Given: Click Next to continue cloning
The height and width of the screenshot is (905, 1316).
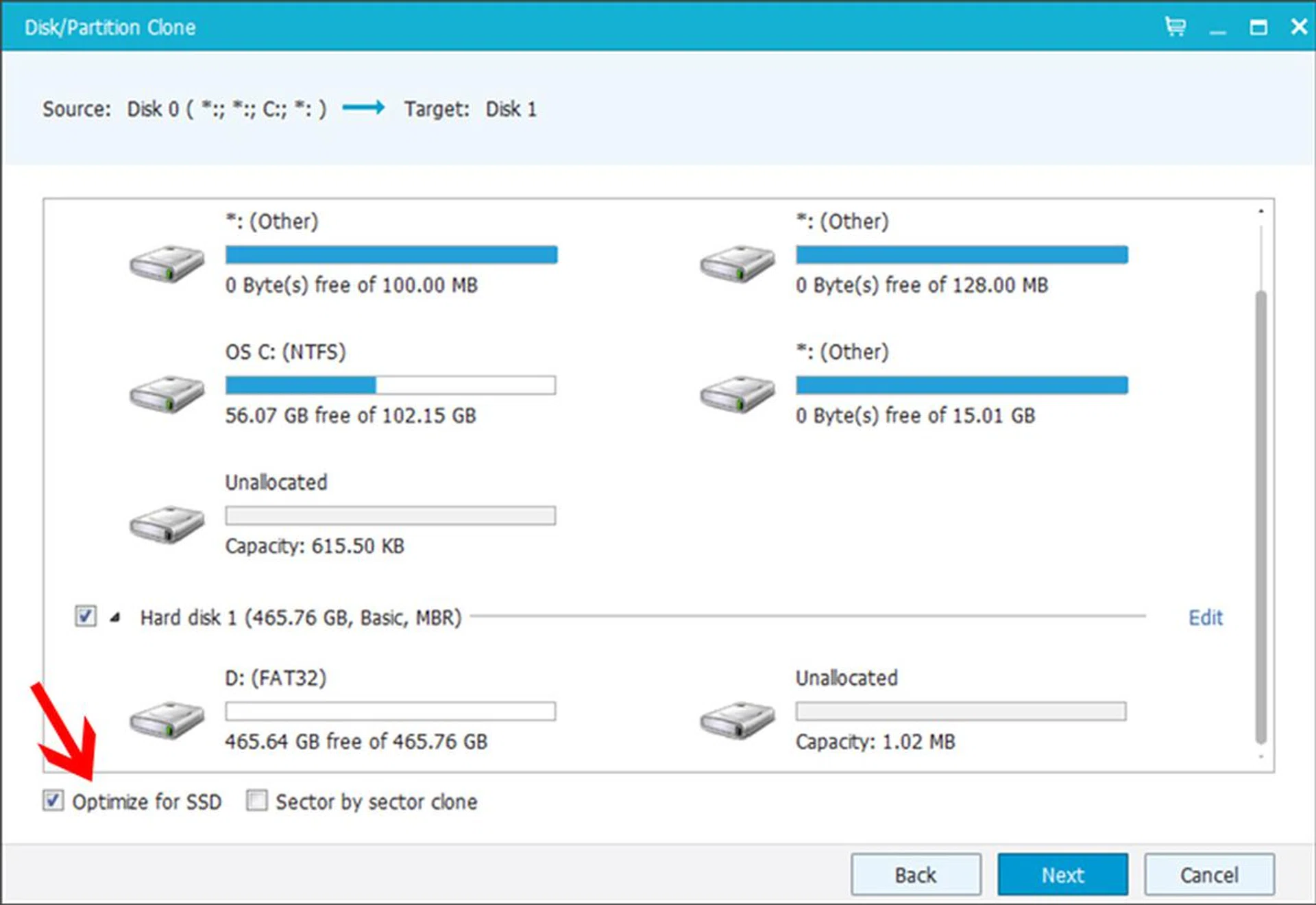Looking at the screenshot, I should pos(1062,874).
